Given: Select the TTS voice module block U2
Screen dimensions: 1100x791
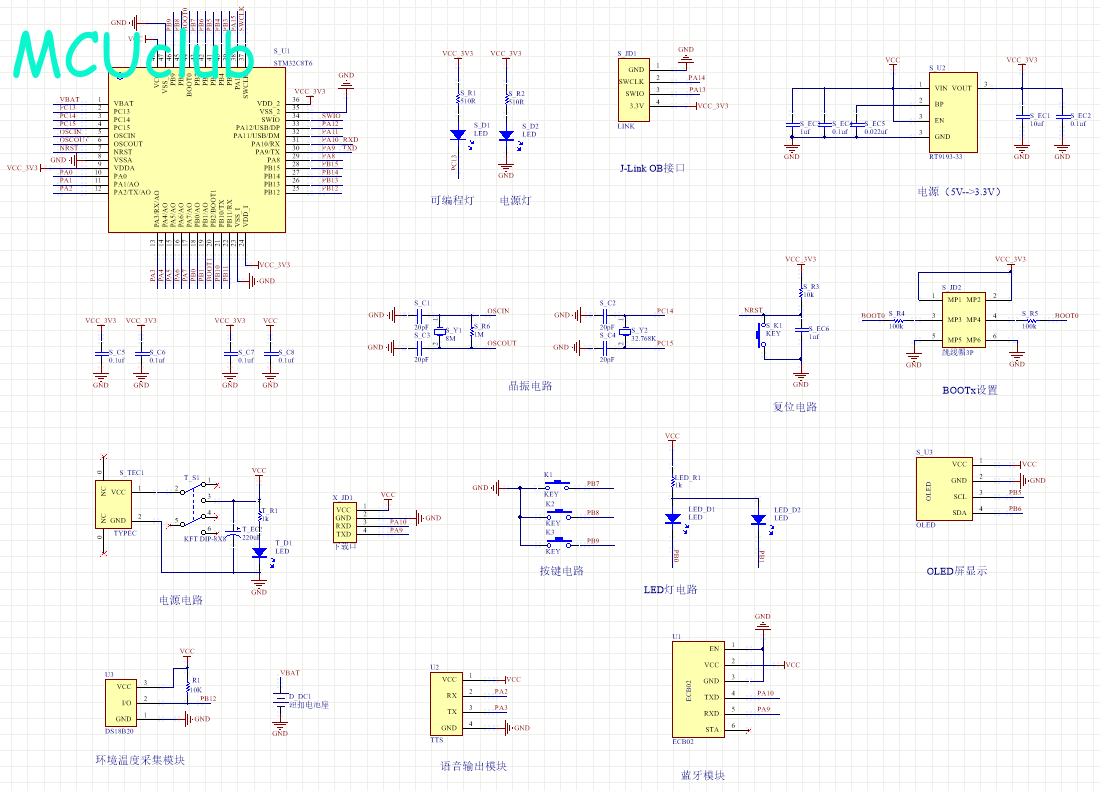Looking at the screenshot, I should point(446,704).
